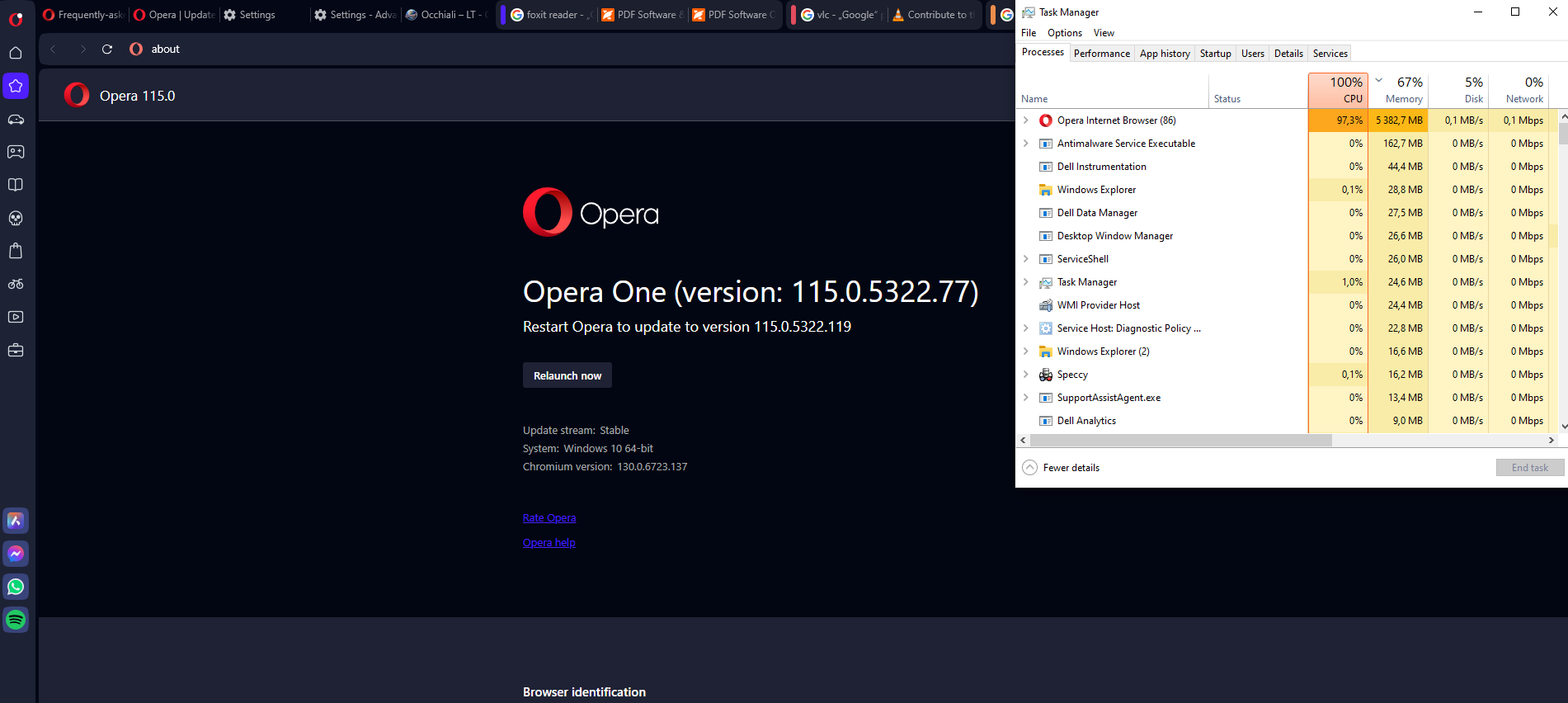Sort processes by the Memory column

click(x=1398, y=90)
